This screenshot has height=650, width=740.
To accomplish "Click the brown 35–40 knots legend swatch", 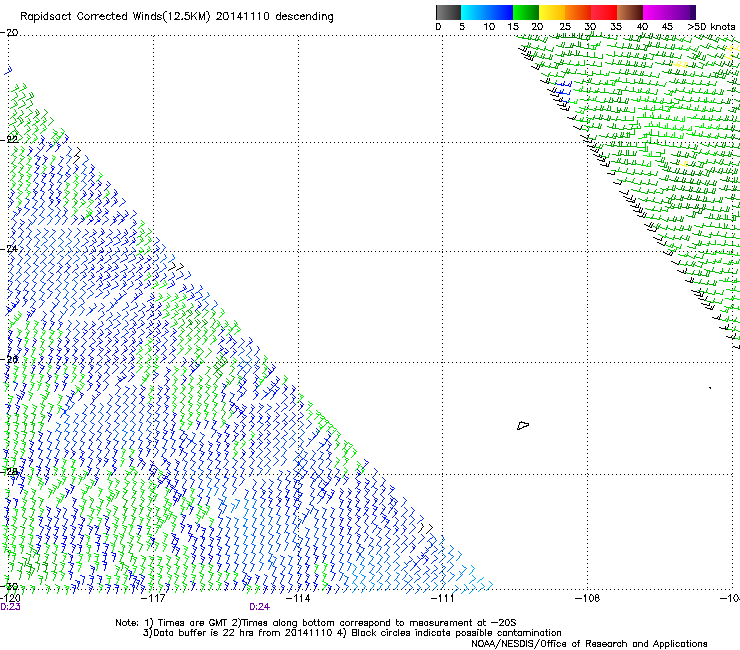I will tap(630, 12).
